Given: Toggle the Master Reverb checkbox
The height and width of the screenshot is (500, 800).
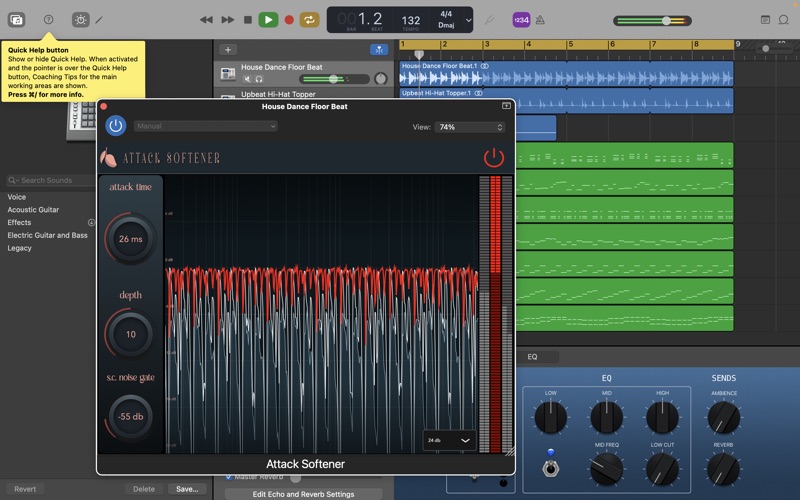Looking at the screenshot, I should pyautogui.click(x=229, y=477).
